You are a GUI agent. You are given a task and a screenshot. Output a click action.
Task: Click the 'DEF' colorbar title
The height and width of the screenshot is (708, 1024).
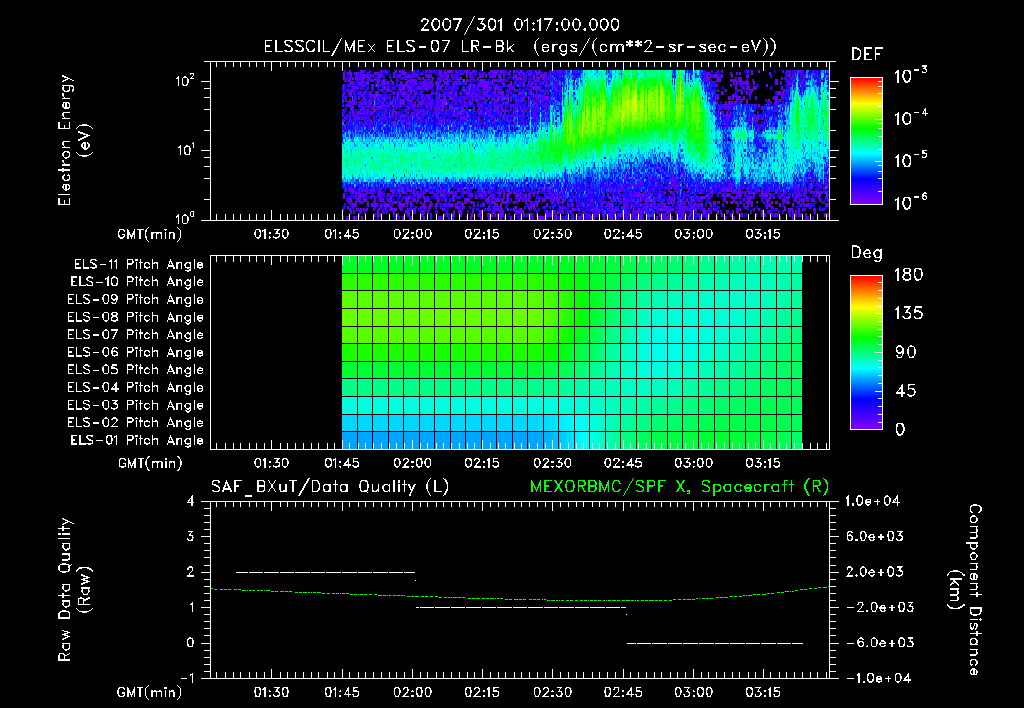pyautogui.click(x=867, y=54)
